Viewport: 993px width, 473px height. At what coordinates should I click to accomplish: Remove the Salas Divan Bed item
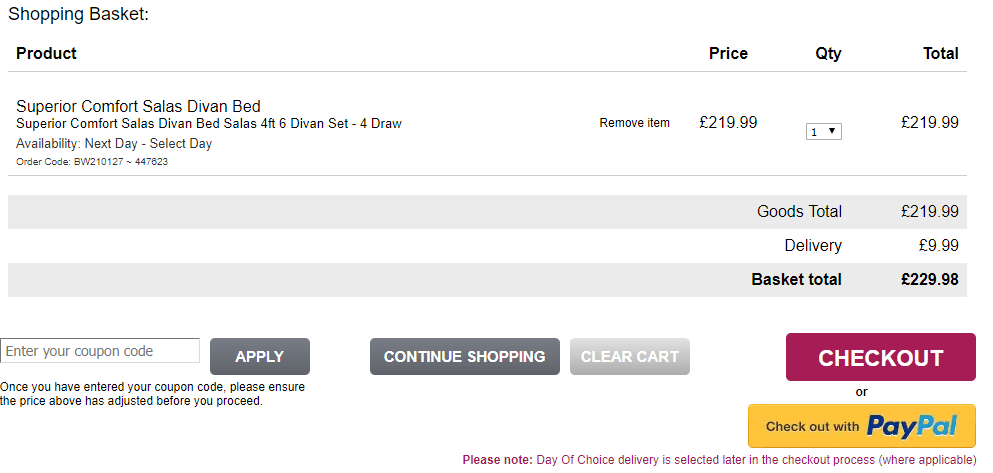click(635, 123)
